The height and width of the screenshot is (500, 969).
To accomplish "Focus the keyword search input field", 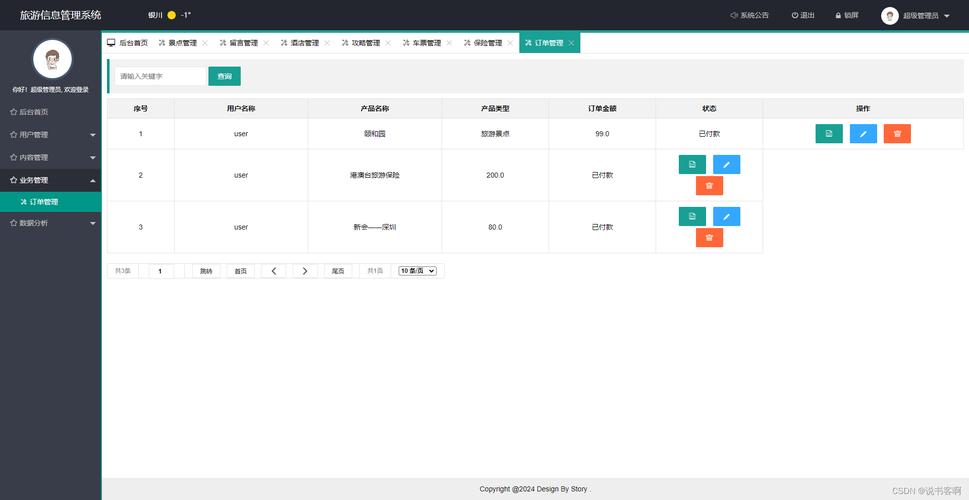I will (x=159, y=76).
